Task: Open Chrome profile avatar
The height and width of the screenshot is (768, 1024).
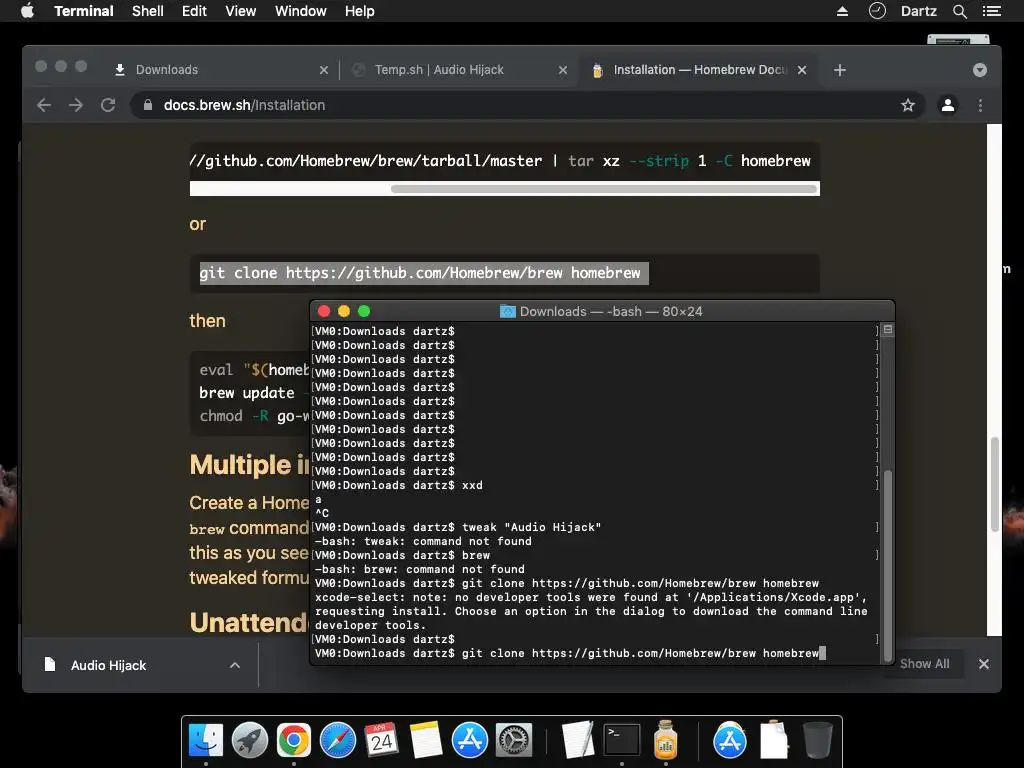Action: click(x=948, y=105)
